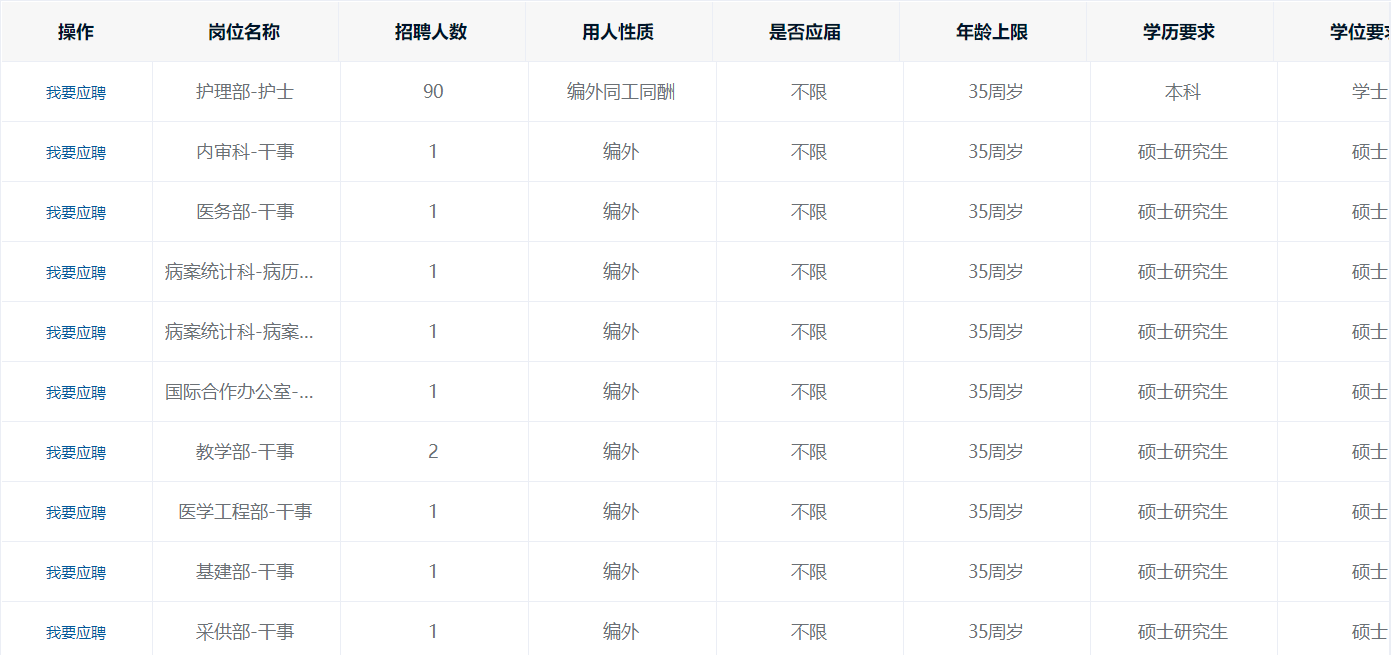Click the 招聘人数 column header
This screenshot has width=1396, height=655.
[x=431, y=32]
